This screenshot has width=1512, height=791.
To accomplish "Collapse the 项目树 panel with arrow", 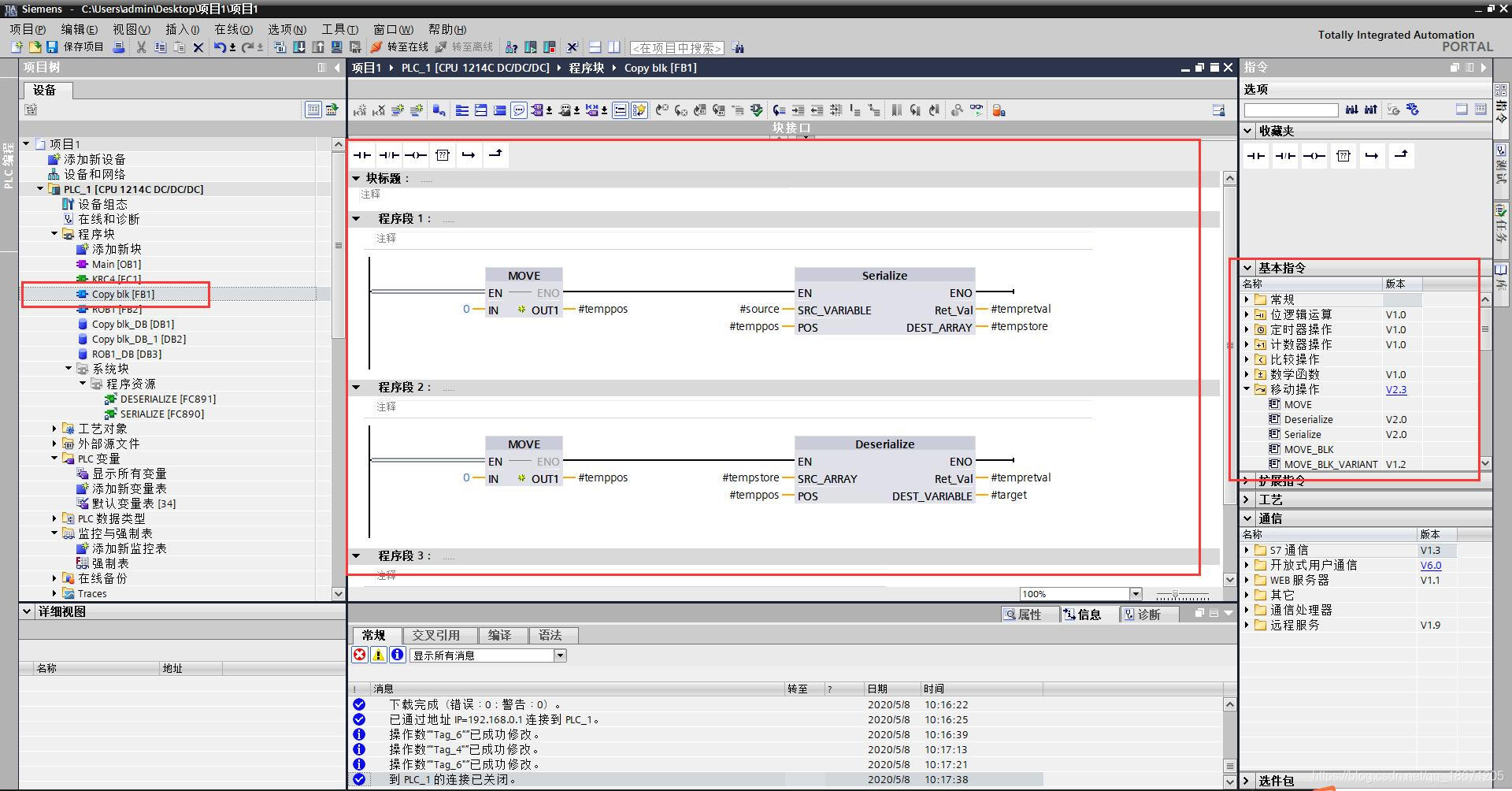I will tap(338, 68).
